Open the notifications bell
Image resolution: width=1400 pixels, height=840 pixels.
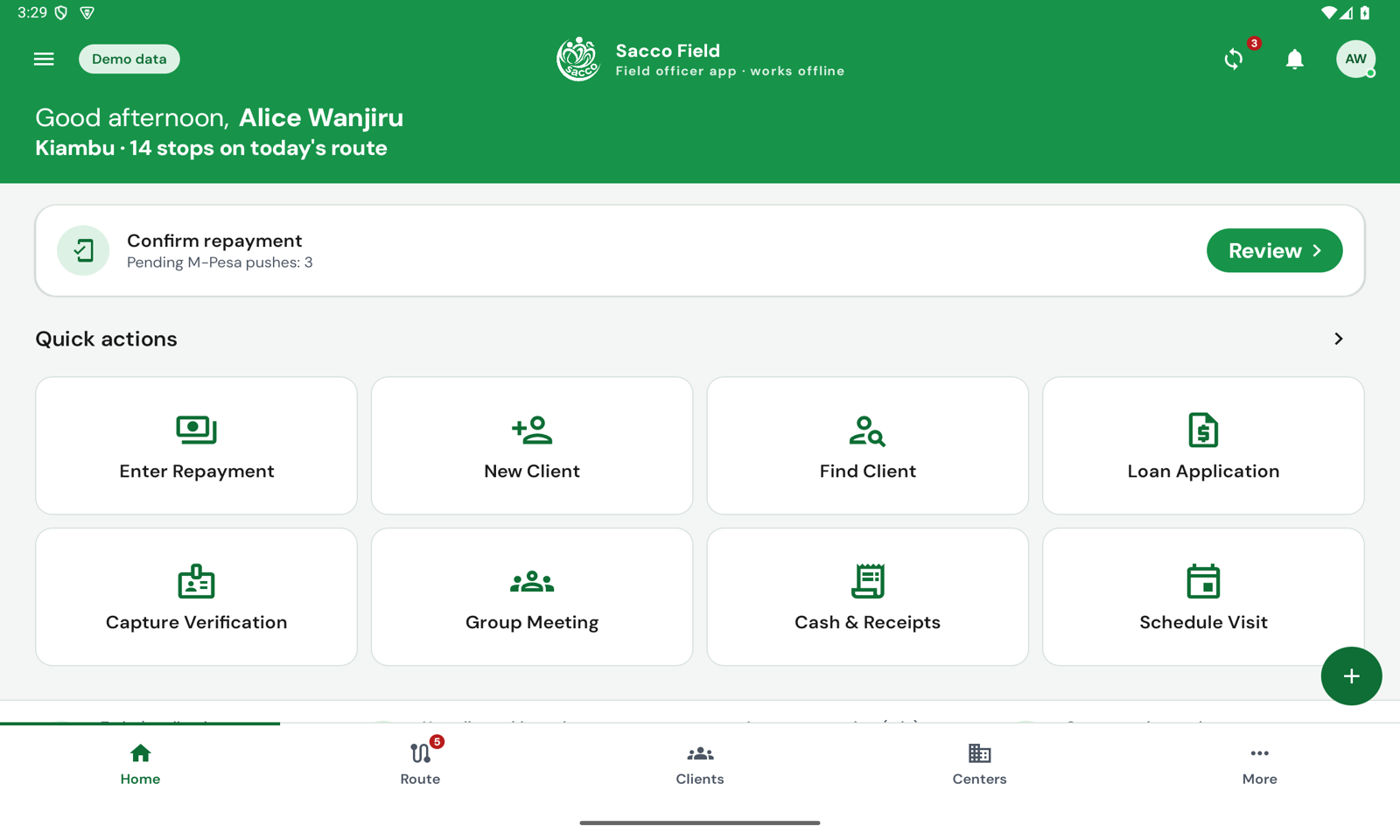pyautogui.click(x=1295, y=59)
